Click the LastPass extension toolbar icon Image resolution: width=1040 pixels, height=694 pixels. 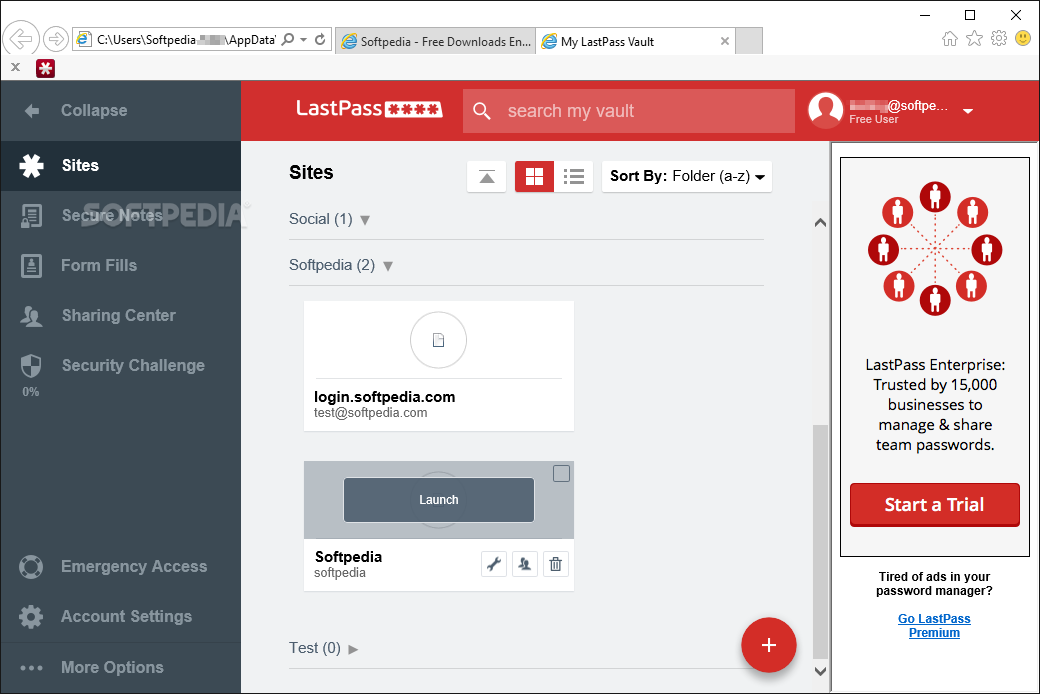click(x=45, y=68)
